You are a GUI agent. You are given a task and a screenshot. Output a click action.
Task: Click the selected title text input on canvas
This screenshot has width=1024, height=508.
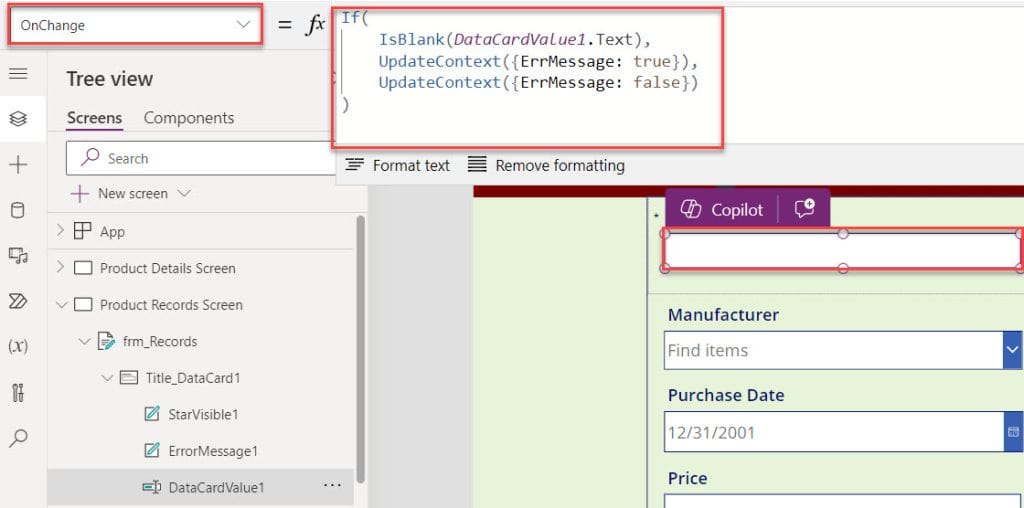(842, 251)
